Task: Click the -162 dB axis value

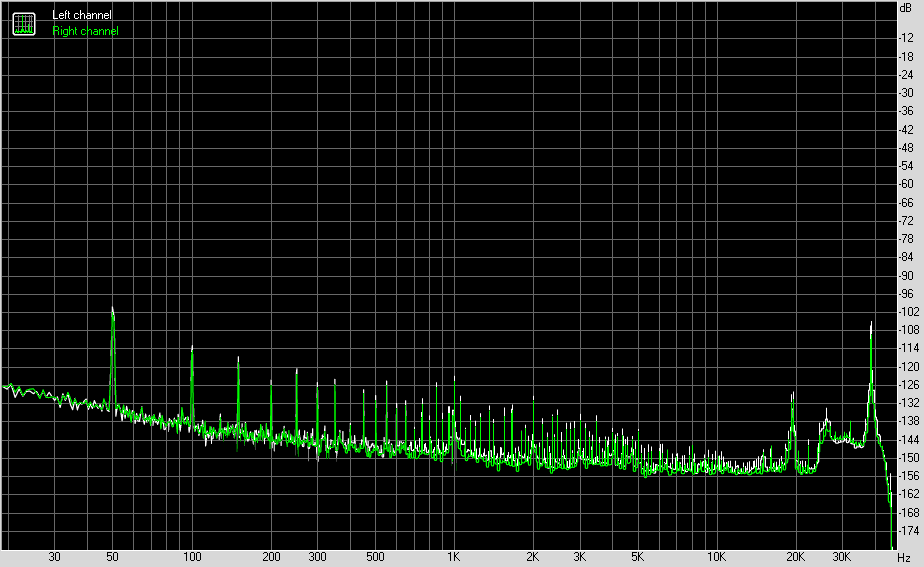Action: coord(908,494)
